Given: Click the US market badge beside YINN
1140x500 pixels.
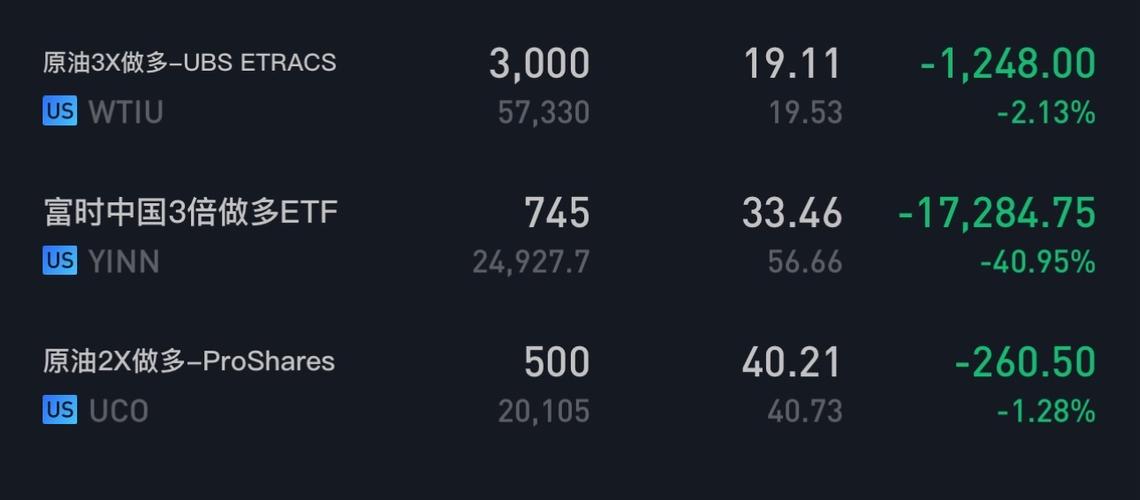Looking at the screenshot, I should click(x=60, y=261).
